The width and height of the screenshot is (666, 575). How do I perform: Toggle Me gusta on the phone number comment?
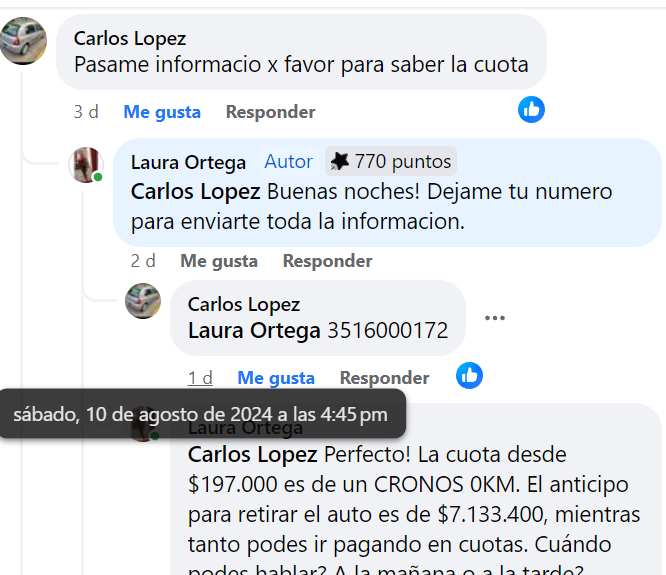click(x=276, y=378)
